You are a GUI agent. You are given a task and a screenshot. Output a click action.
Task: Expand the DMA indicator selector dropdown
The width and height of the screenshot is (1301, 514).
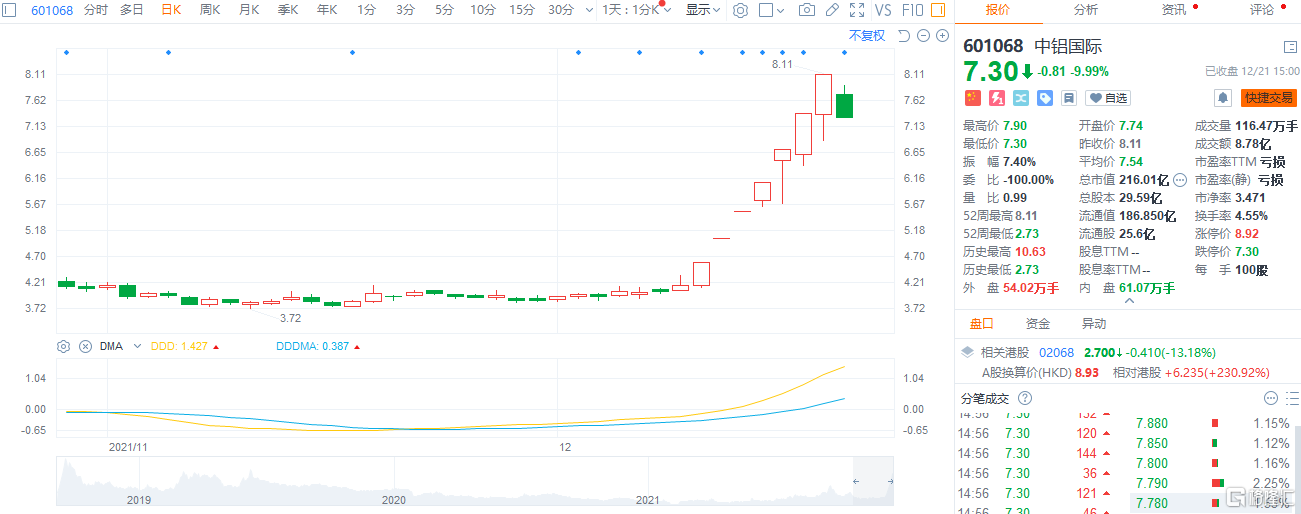[x=137, y=347]
